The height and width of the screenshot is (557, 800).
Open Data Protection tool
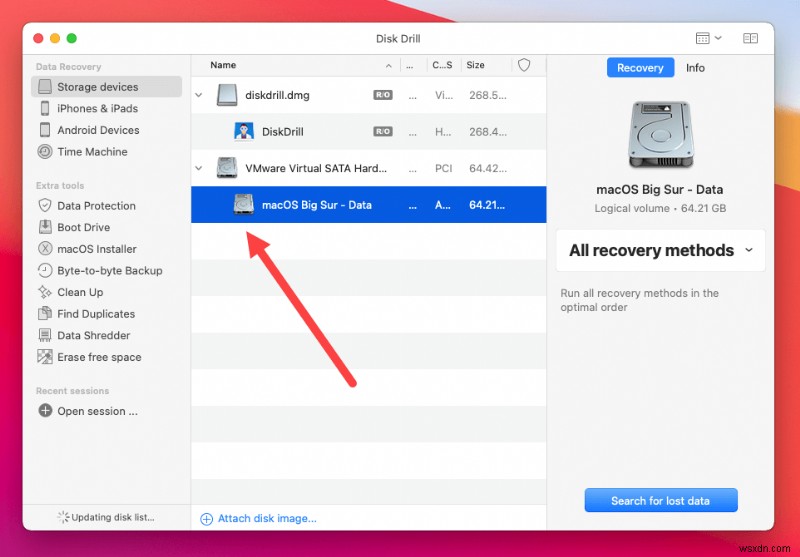click(x=96, y=206)
